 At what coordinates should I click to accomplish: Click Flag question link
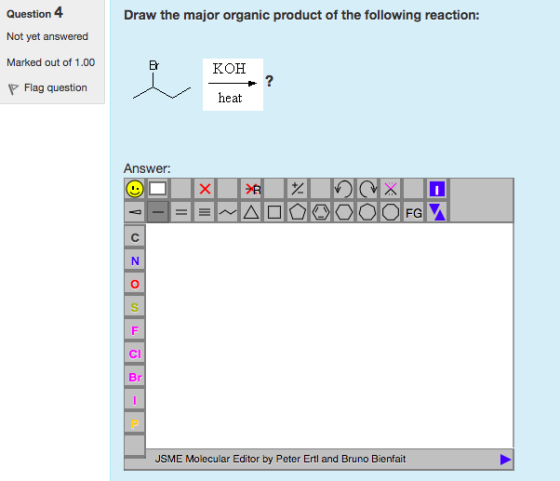tap(55, 87)
